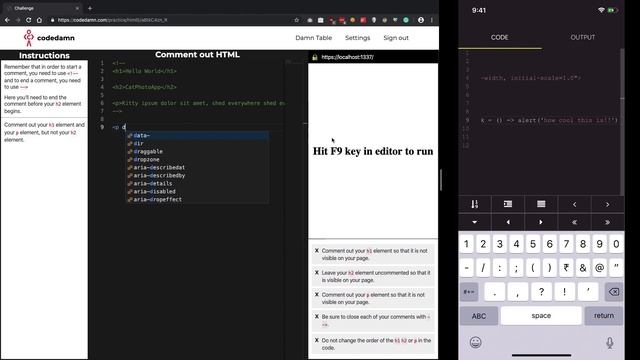This screenshot has width=640, height=360.
Task: Tap the #+= symbols switch key
Action: [469, 292]
